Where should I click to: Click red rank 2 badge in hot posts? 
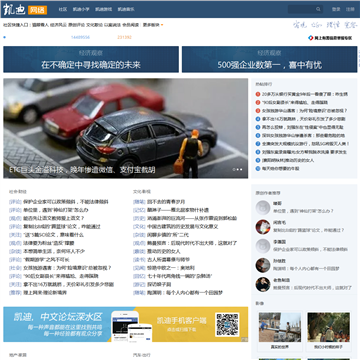pos(258,102)
